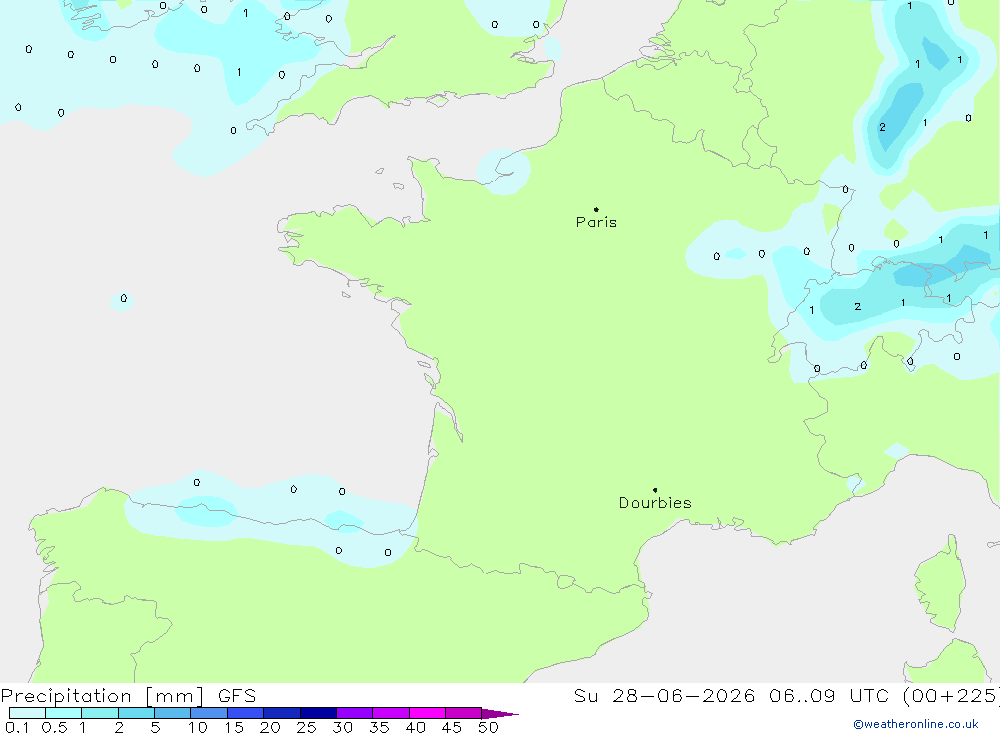Click the '06..09 UTC' time range text
Screen dimensions: 1000x733
tap(830, 696)
